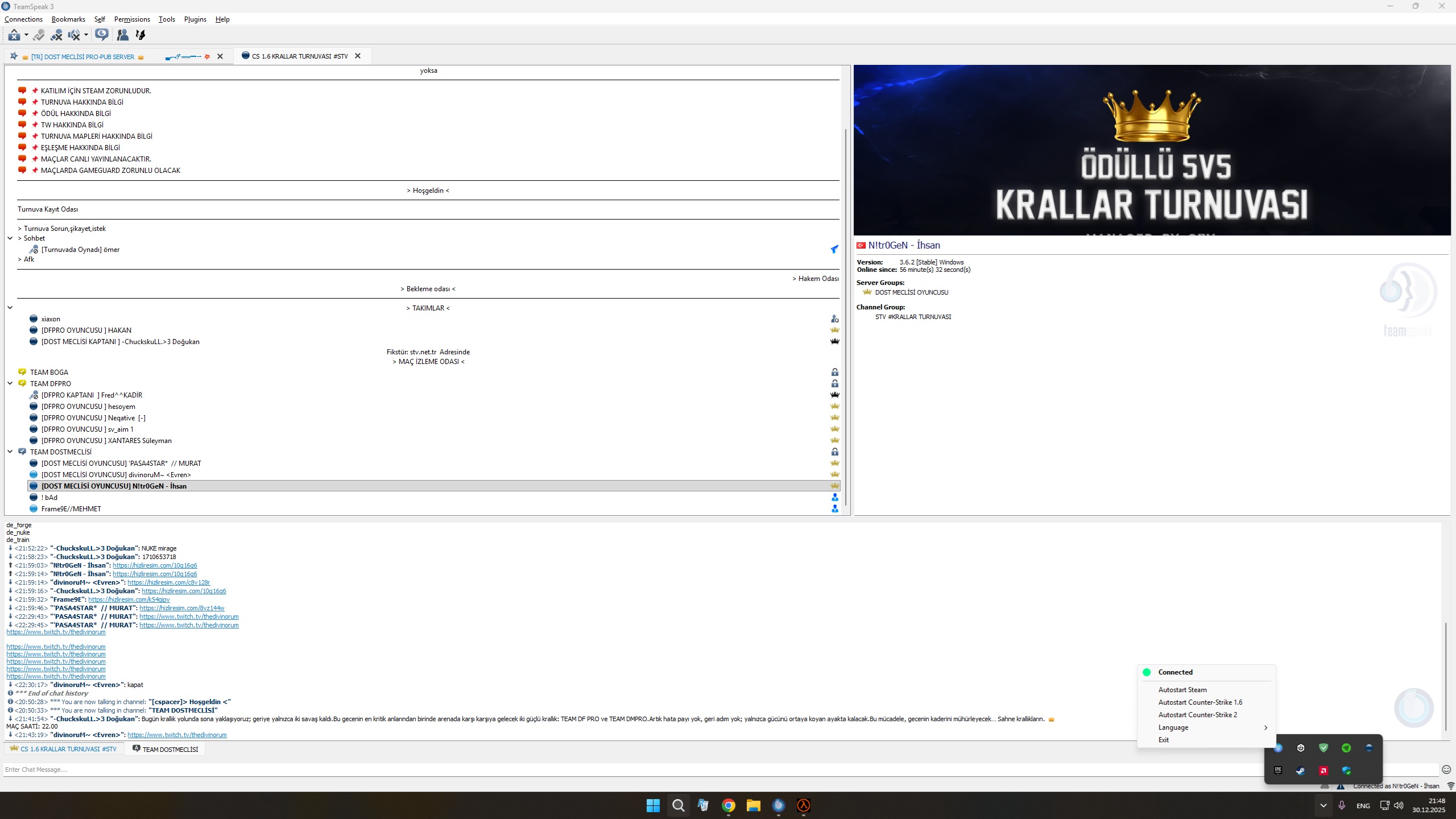Screen dimensions: 1456x819
Task: Open dropdown arrow beside the disconnect icon
Action: [26, 35]
